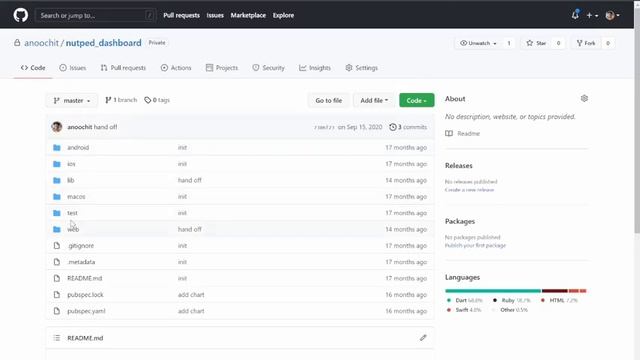Open Pull requests in top navigation
640x360 pixels.
(x=182, y=16)
